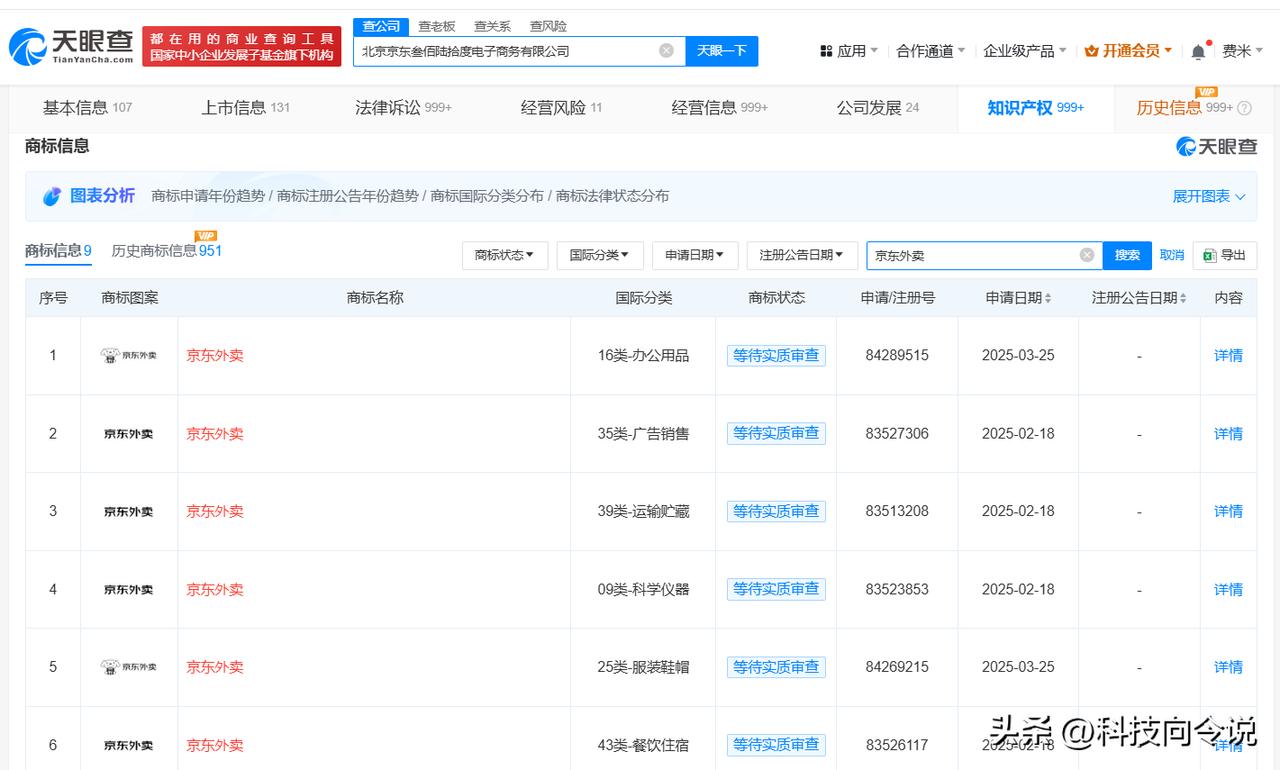Click 京东外卖 name in row 1
Screen dimensions: 1280x770
215,355
